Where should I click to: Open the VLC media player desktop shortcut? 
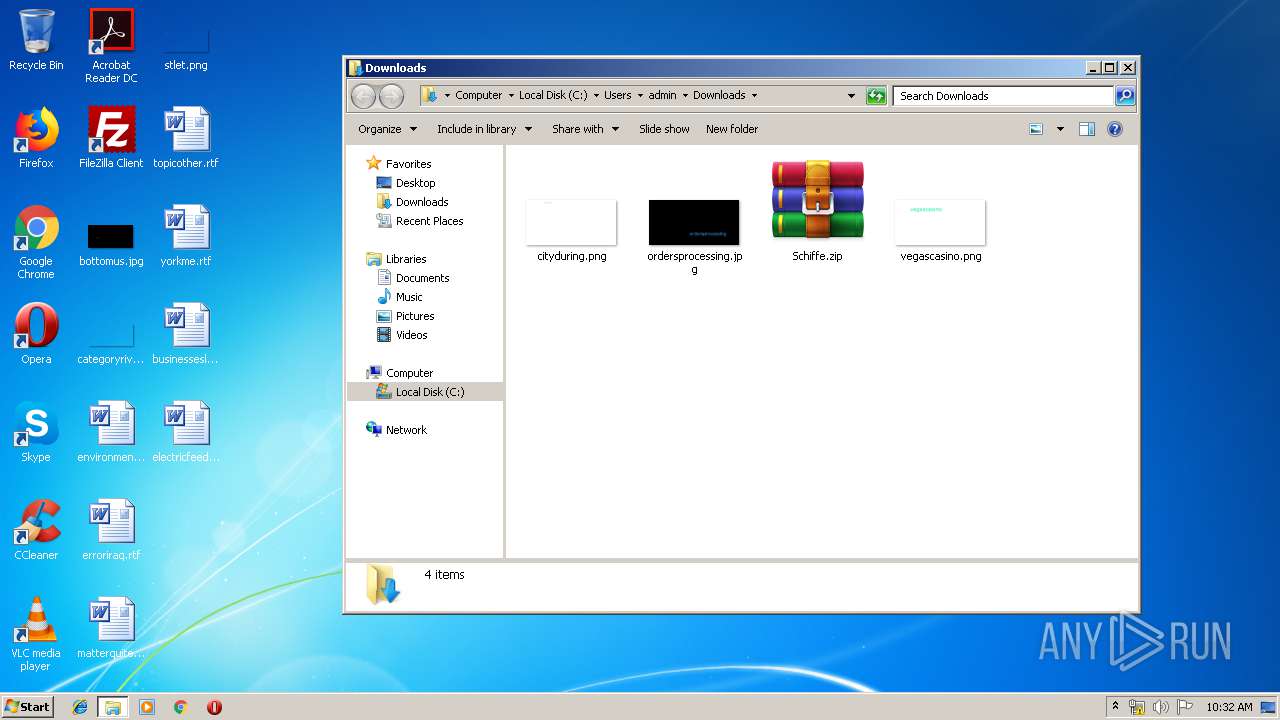tap(36, 634)
